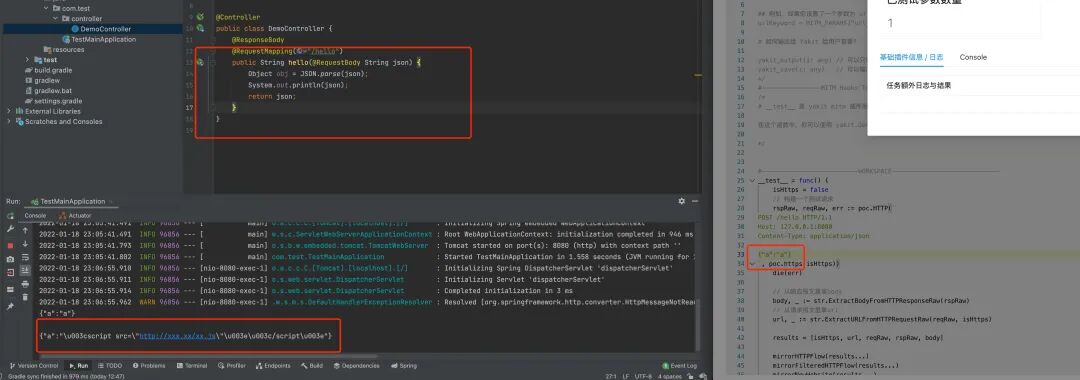Toggle soft-wrap in console output

coord(25,256)
